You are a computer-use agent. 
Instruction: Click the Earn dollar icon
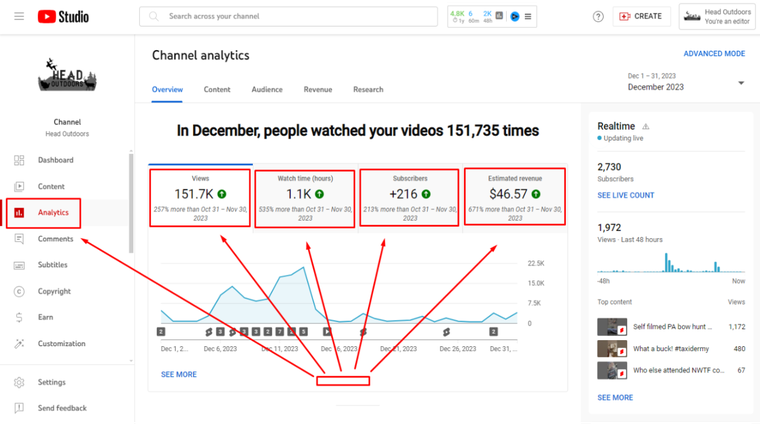point(19,317)
